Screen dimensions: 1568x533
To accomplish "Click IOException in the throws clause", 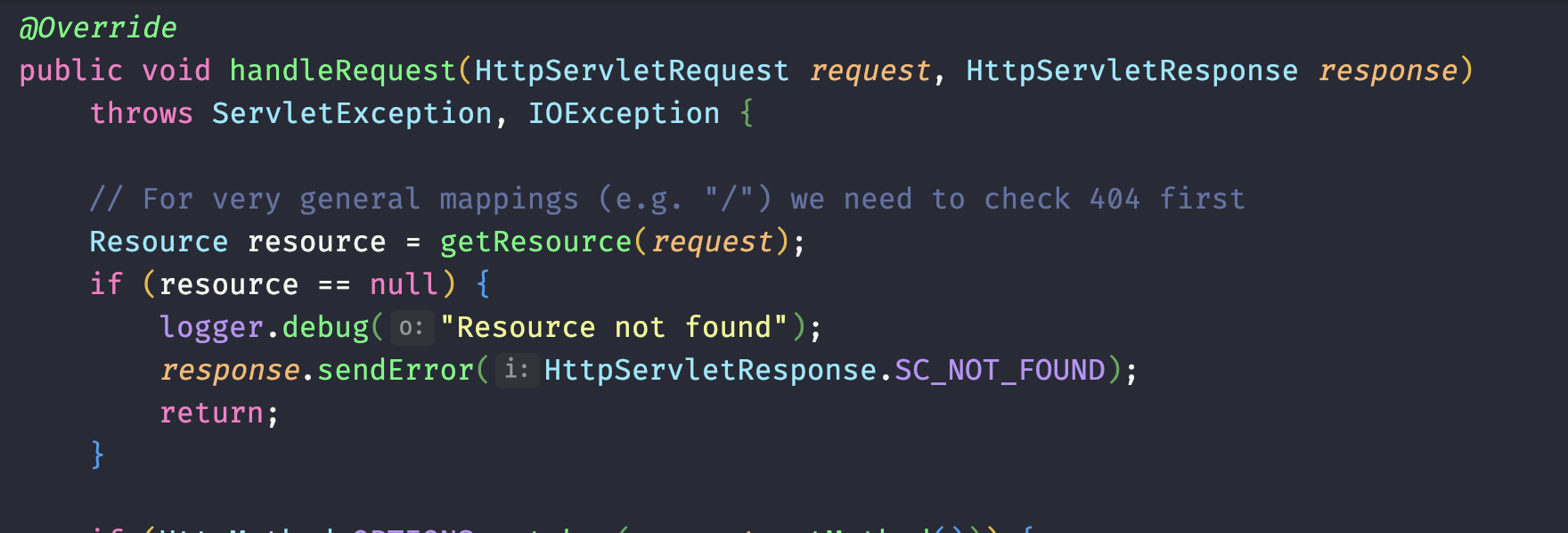I will [624, 113].
